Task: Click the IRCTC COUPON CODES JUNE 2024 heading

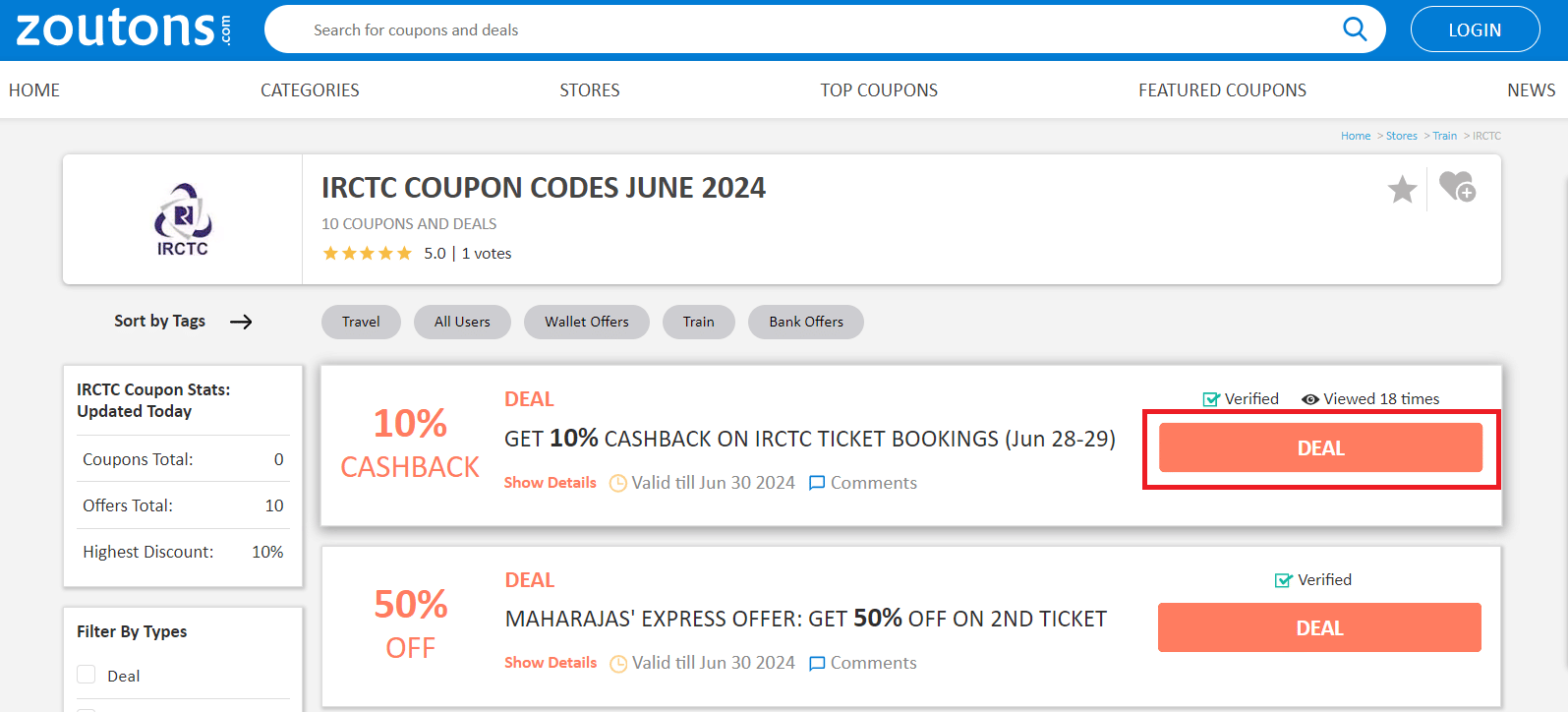Action: coord(544,188)
